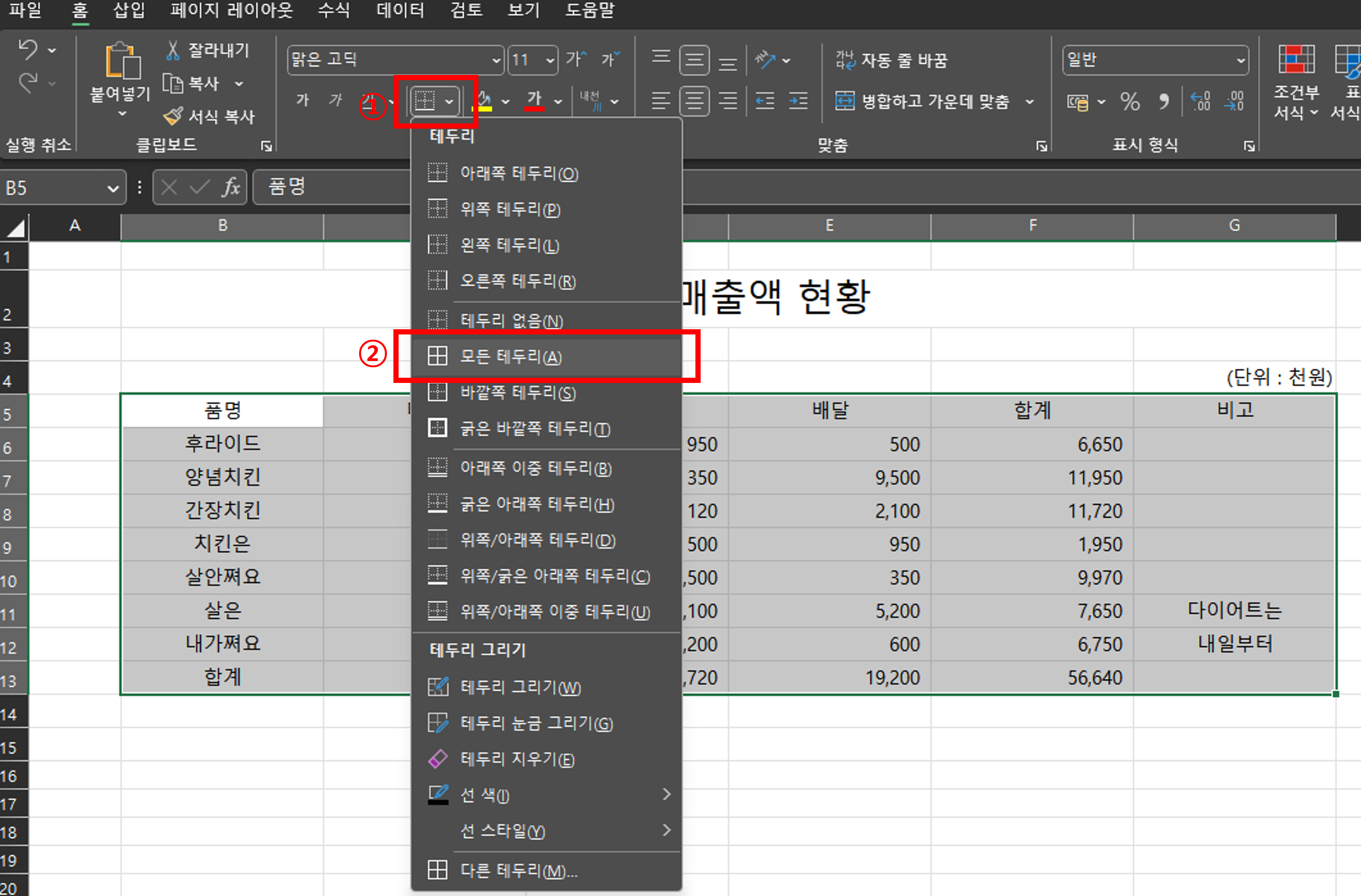Viewport: 1361px width, 896px height.
Task: Open the font size dropdown showing 11
Action: coord(550,60)
